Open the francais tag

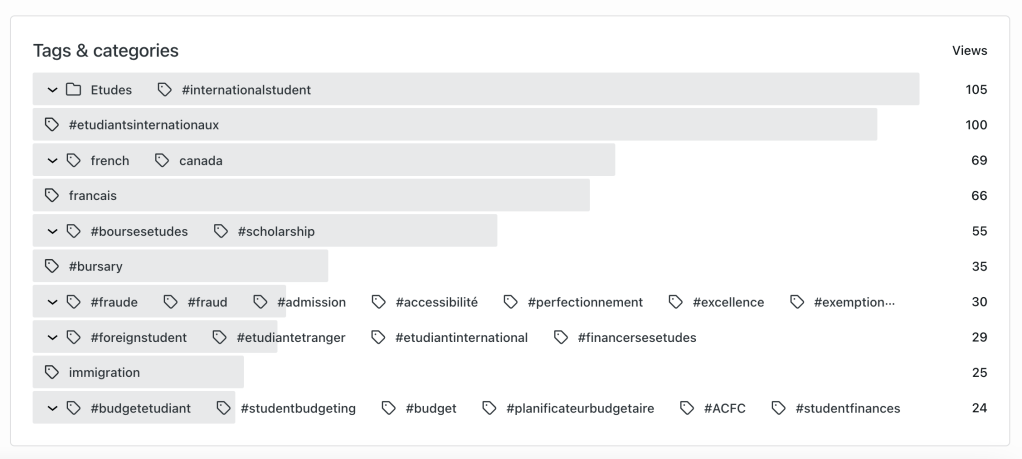click(x=92, y=196)
